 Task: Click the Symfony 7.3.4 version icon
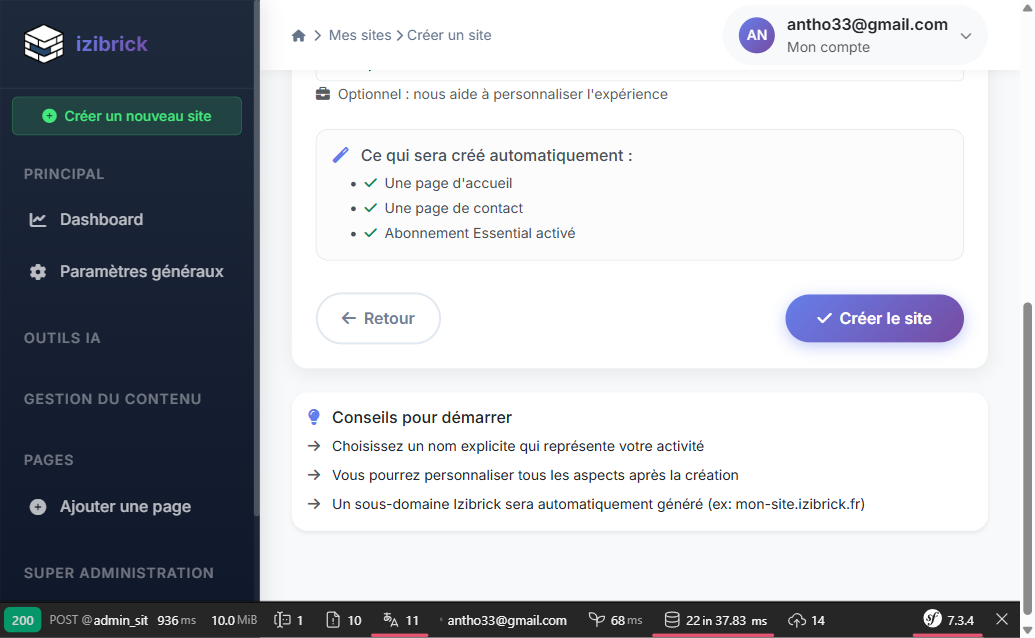(x=948, y=620)
